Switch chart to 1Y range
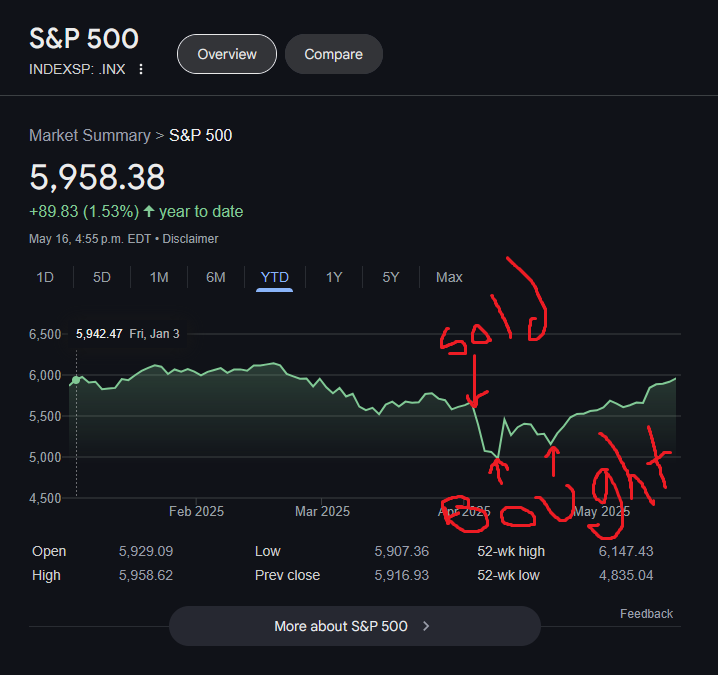Screen dimensions: 718x675 pos(334,277)
